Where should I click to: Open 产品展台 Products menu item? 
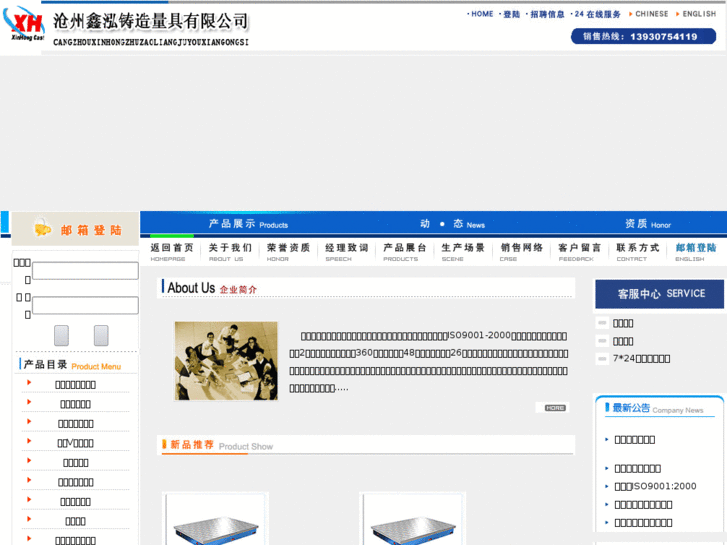click(405, 252)
